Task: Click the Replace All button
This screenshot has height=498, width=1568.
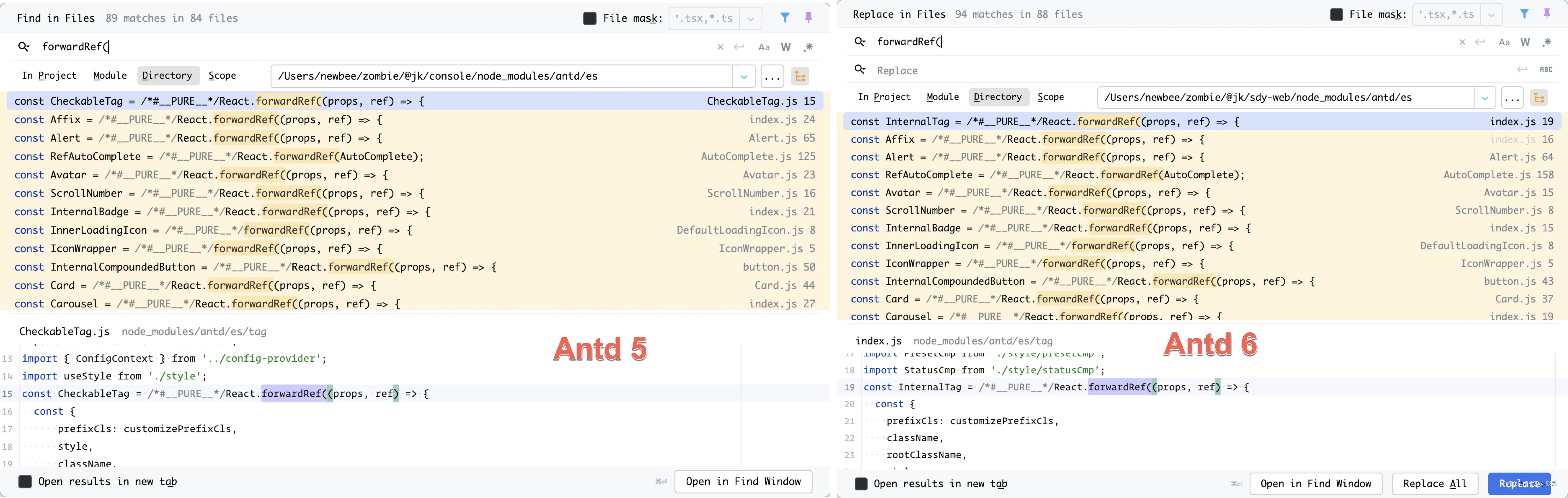Action: tap(1435, 483)
